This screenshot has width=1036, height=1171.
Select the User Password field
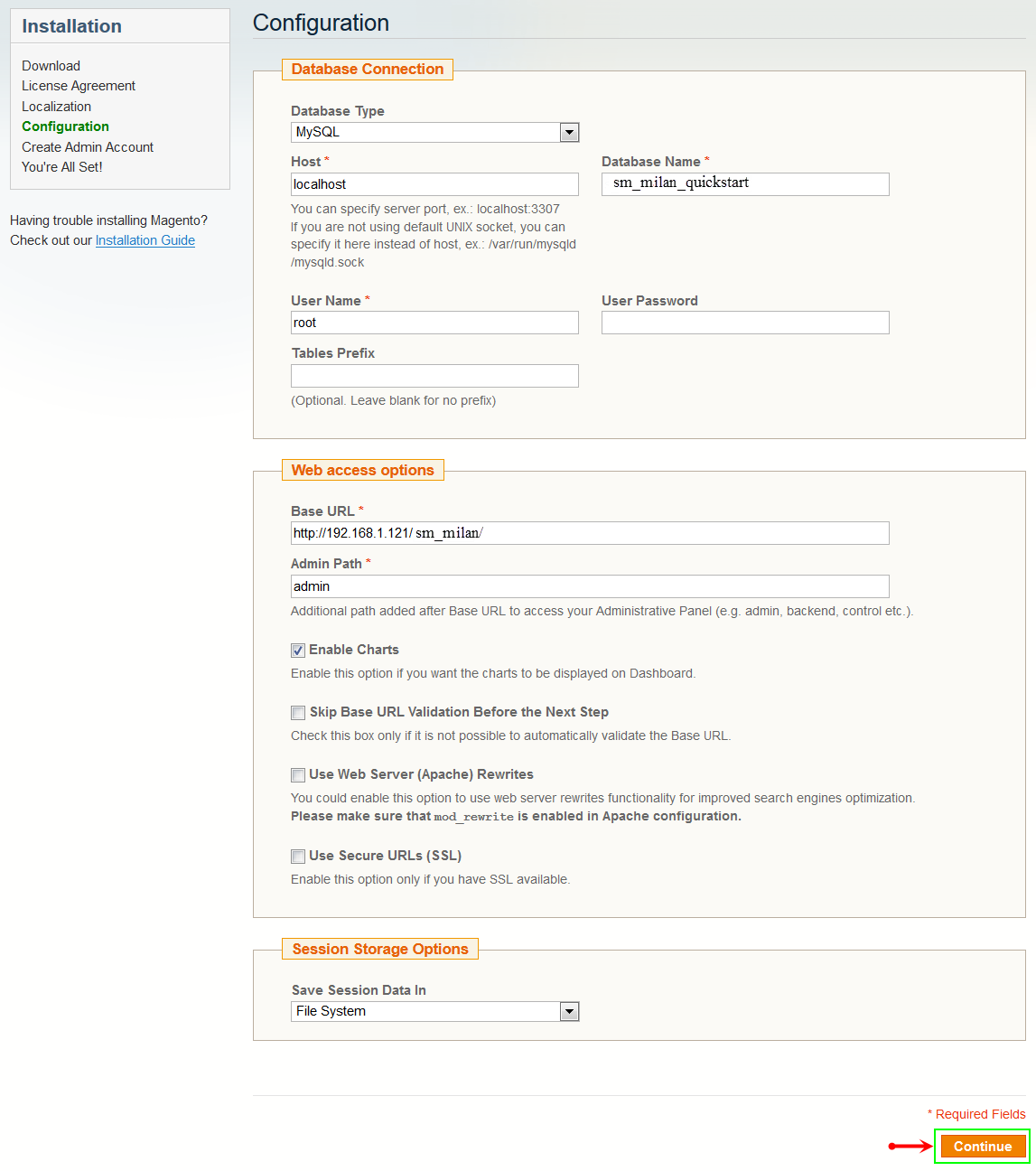(745, 323)
